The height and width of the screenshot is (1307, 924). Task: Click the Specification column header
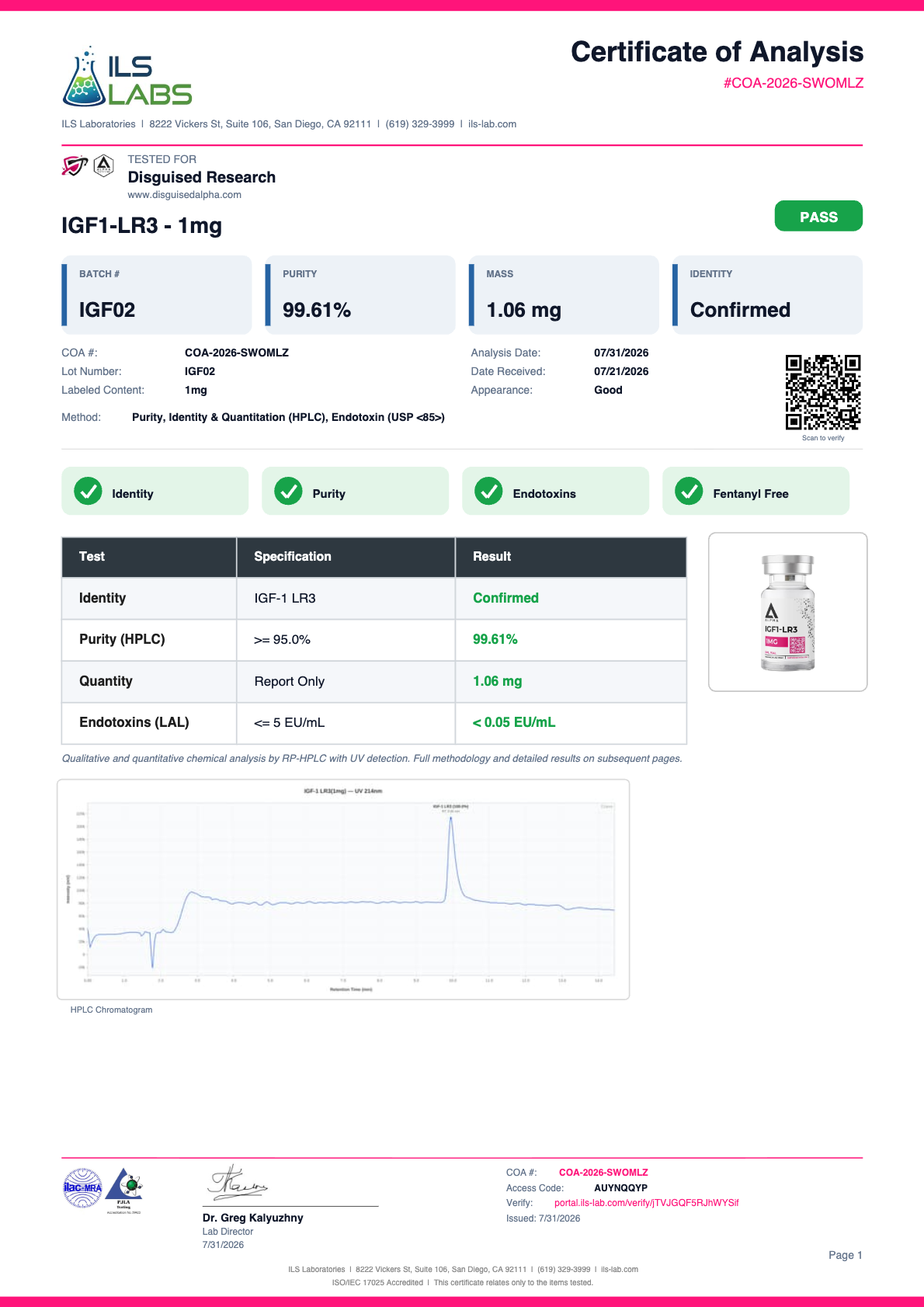346,557
